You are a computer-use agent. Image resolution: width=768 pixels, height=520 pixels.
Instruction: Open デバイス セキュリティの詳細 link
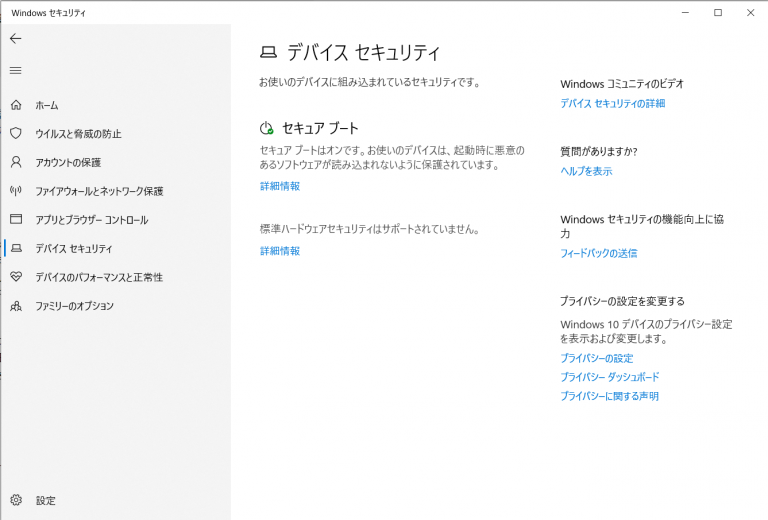(612, 103)
